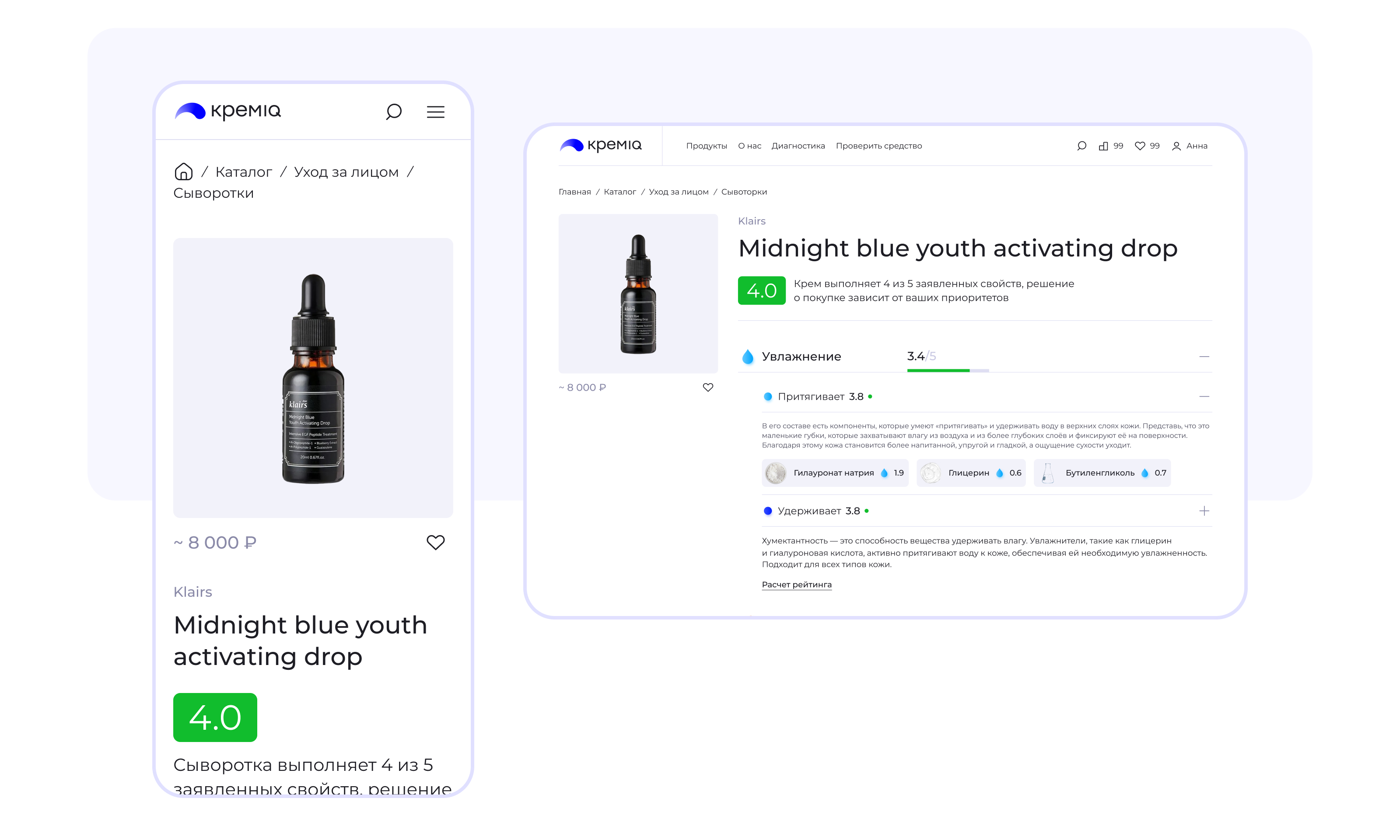Go to Сывоторки in the desktop breadcrumb

pos(744,192)
